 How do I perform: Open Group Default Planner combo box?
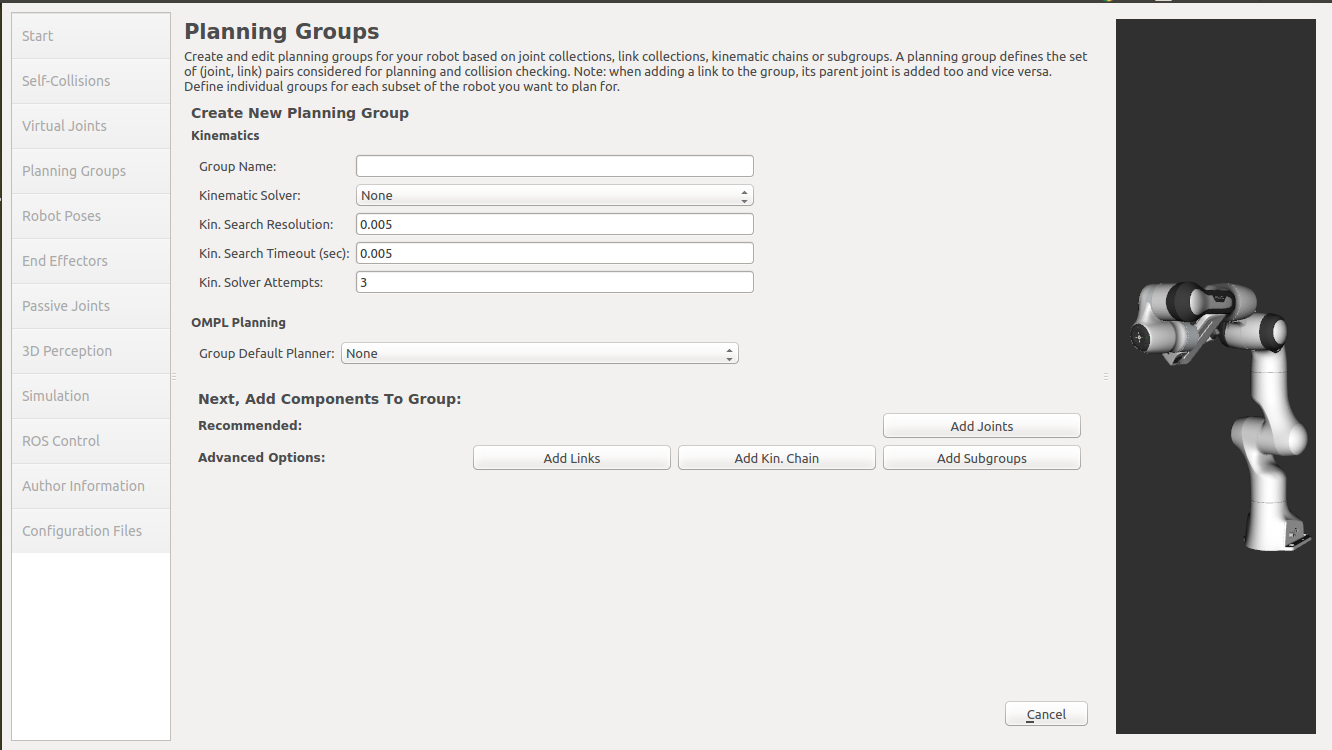pos(539,354)
